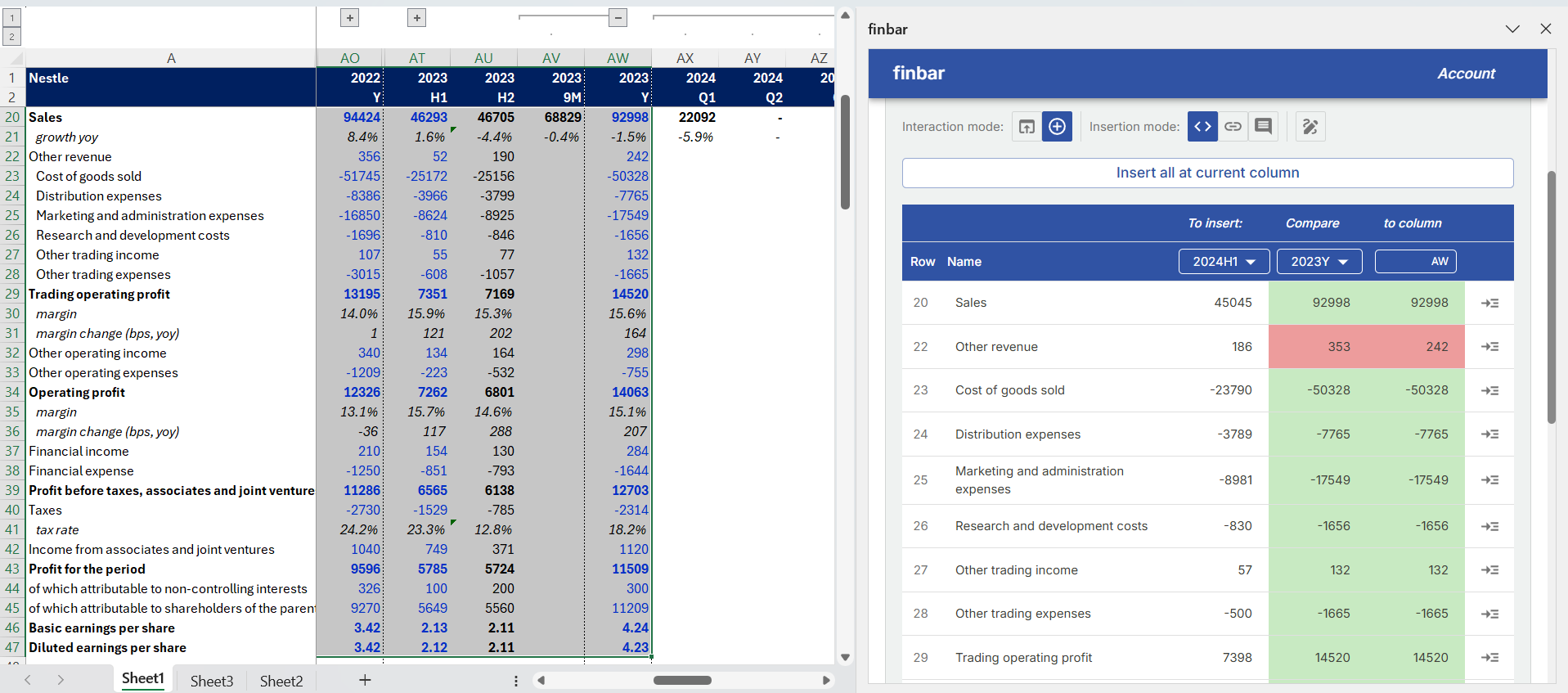Expand column group with plus above AO
The height and width of the screenshot is (693, 1568).
click(350, 17)
